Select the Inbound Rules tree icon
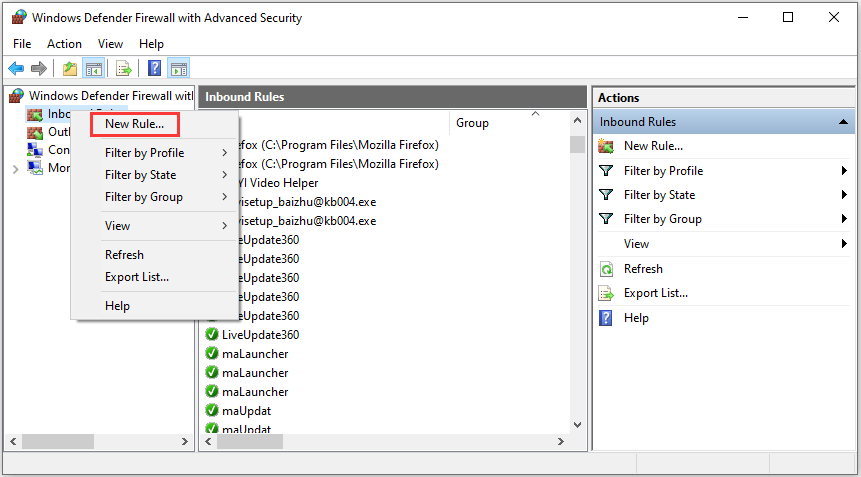The width and height of the screenshot is (861, 477). pyautogui.click(x=35, y=114)
